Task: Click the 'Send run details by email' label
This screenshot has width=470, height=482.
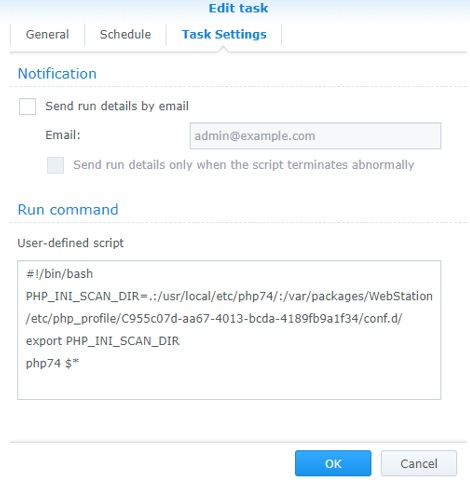Action: (117, 106)
